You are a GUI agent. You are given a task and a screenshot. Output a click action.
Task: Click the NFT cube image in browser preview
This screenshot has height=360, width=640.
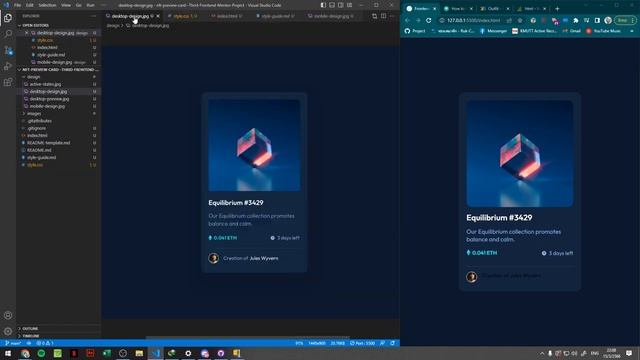520,153
